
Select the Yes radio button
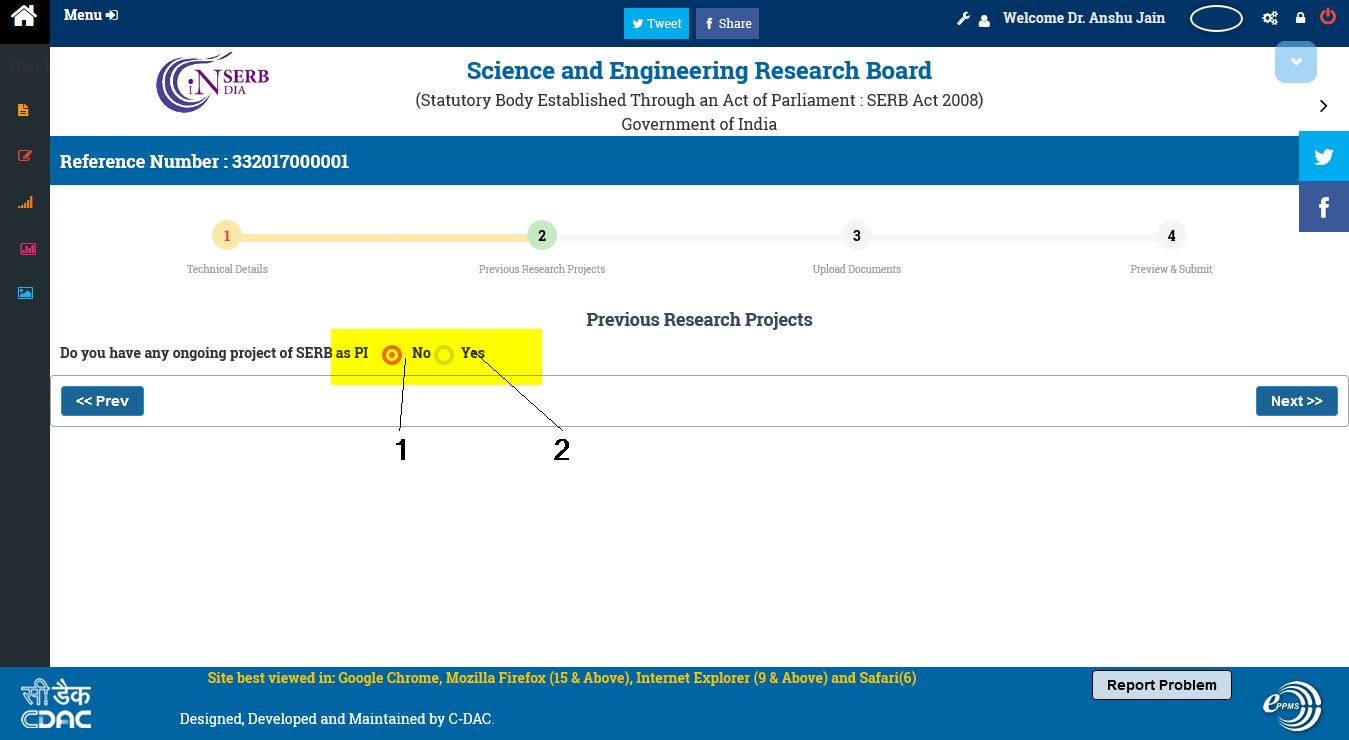[x=444, y=354]
